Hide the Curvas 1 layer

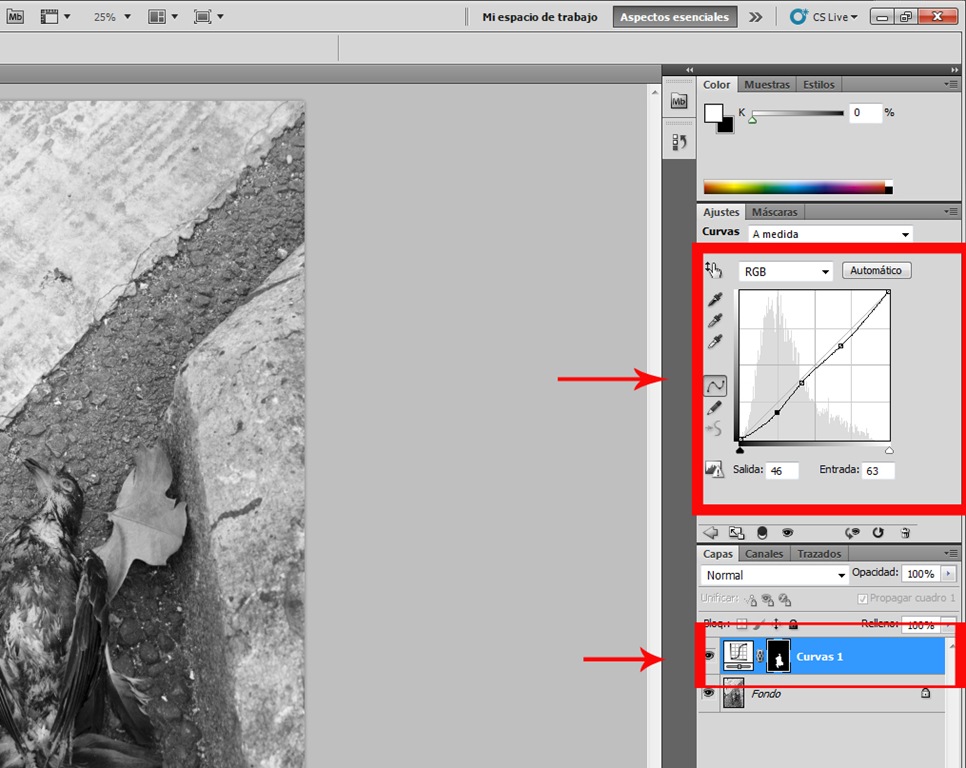(709, 656)
